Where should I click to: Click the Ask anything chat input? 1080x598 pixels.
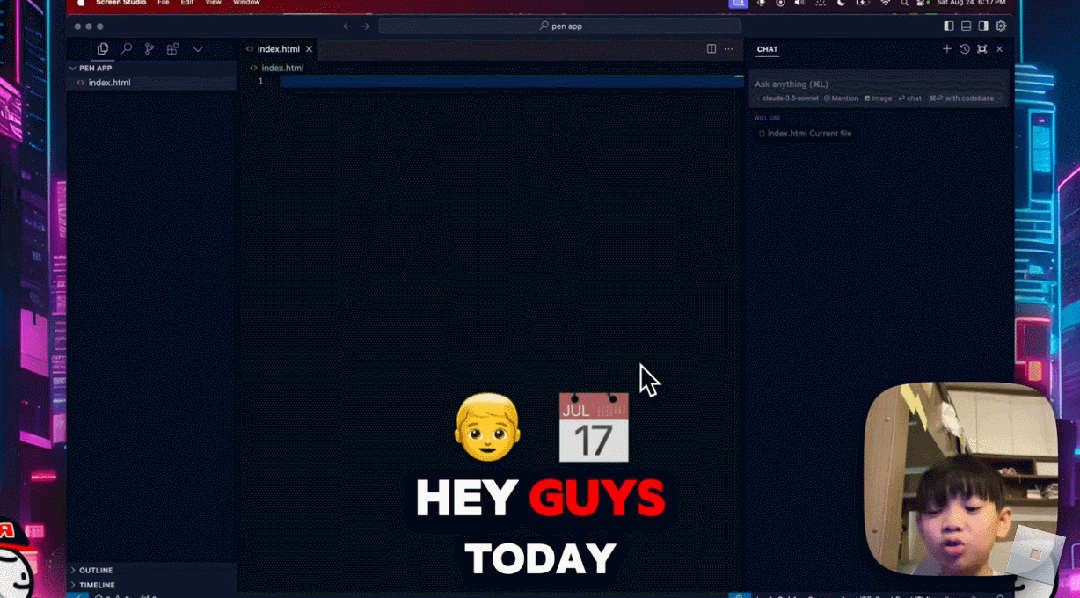tap(860, 84)
